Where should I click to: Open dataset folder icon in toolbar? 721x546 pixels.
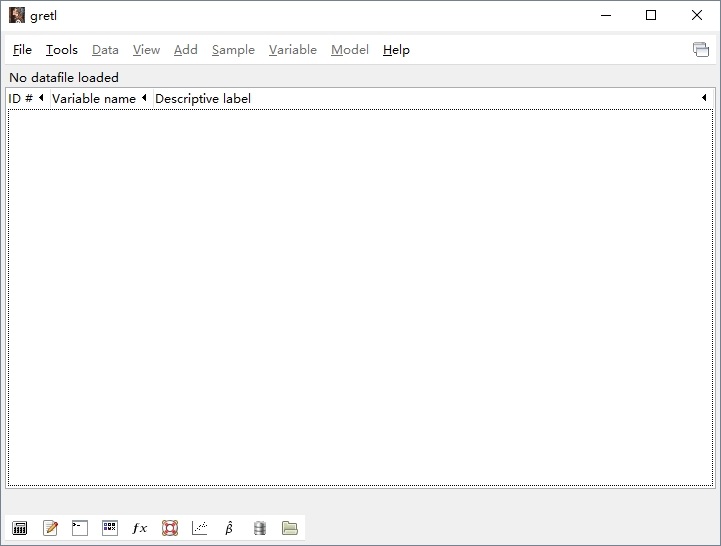[x=290, y=528]
